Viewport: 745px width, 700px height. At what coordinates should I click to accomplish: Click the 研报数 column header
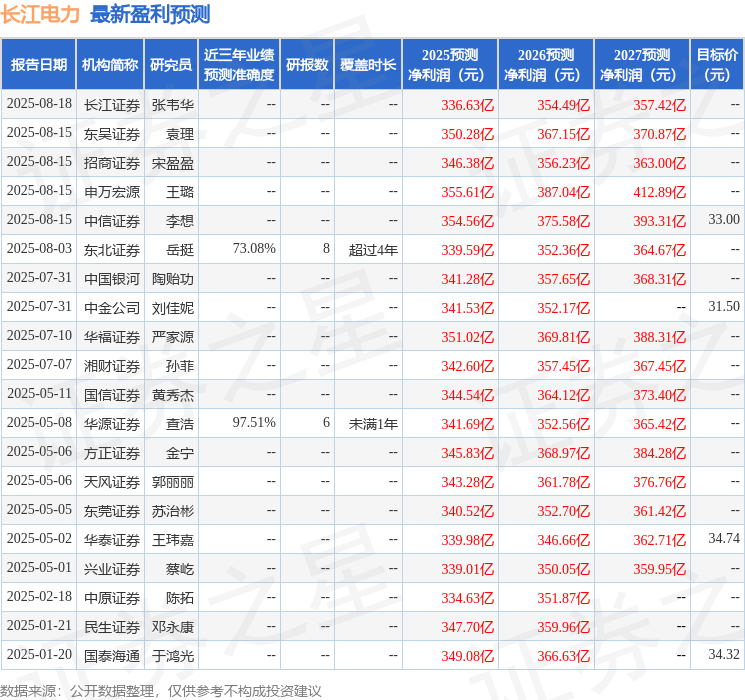tap(307, 65)
